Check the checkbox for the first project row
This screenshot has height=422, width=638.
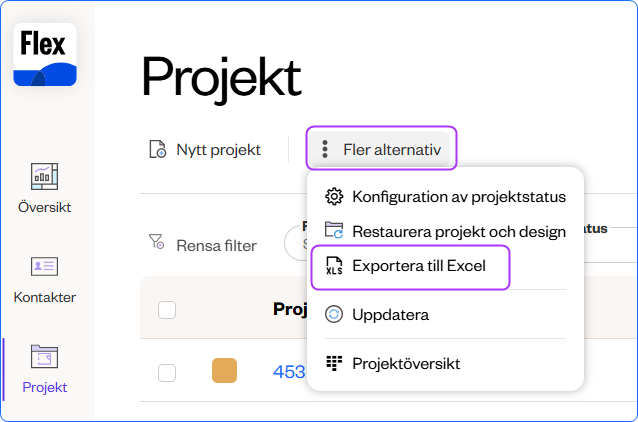[167, 372]
